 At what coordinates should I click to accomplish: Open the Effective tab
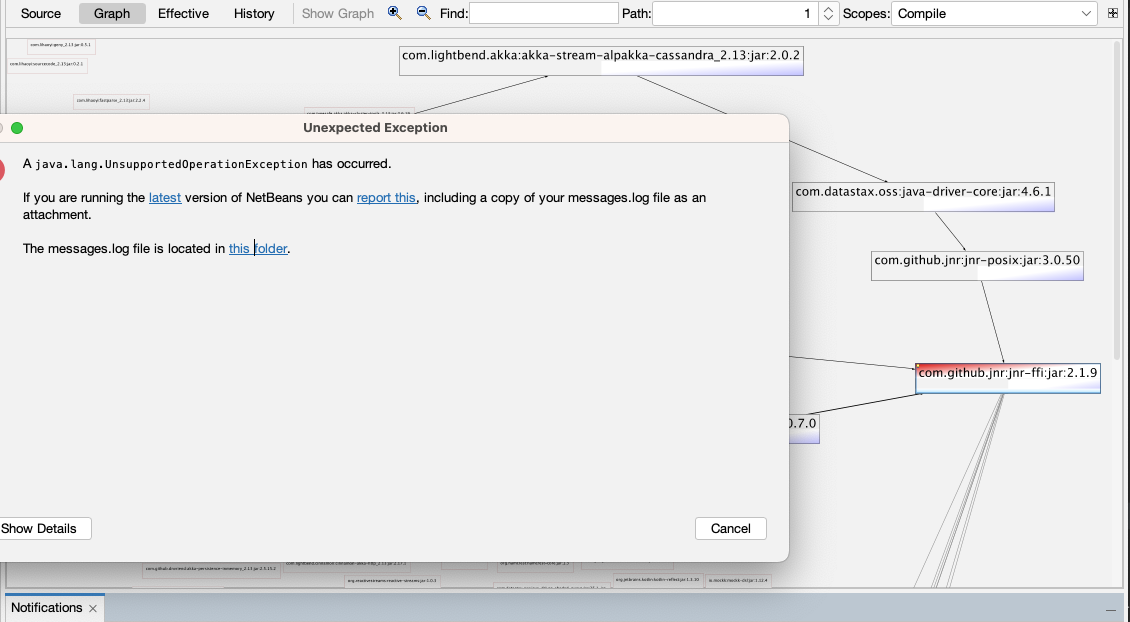tap(183, 13)
